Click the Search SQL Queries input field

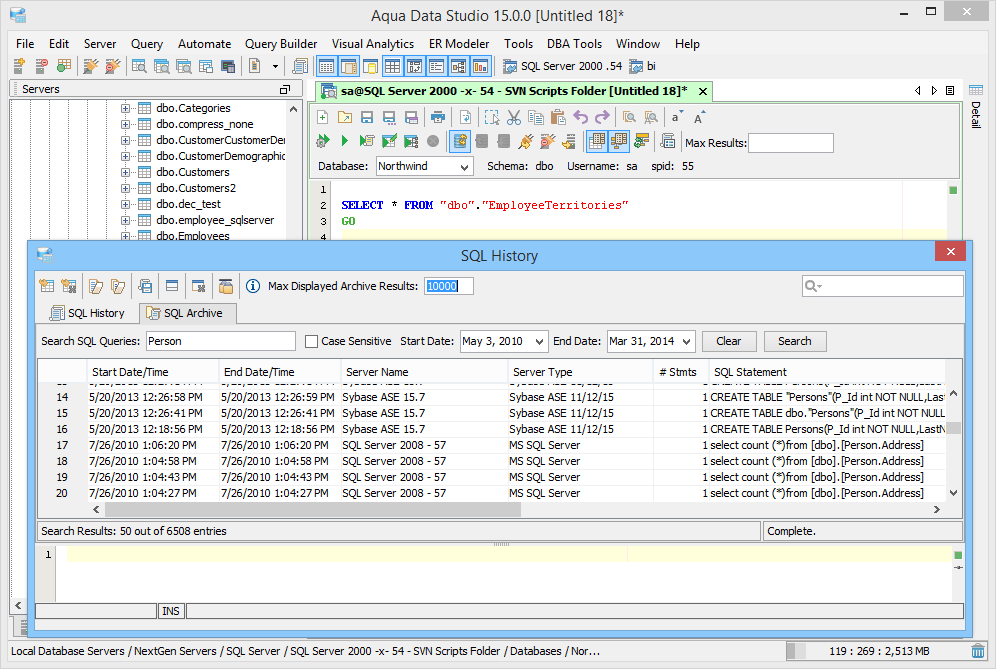[220, 341]
